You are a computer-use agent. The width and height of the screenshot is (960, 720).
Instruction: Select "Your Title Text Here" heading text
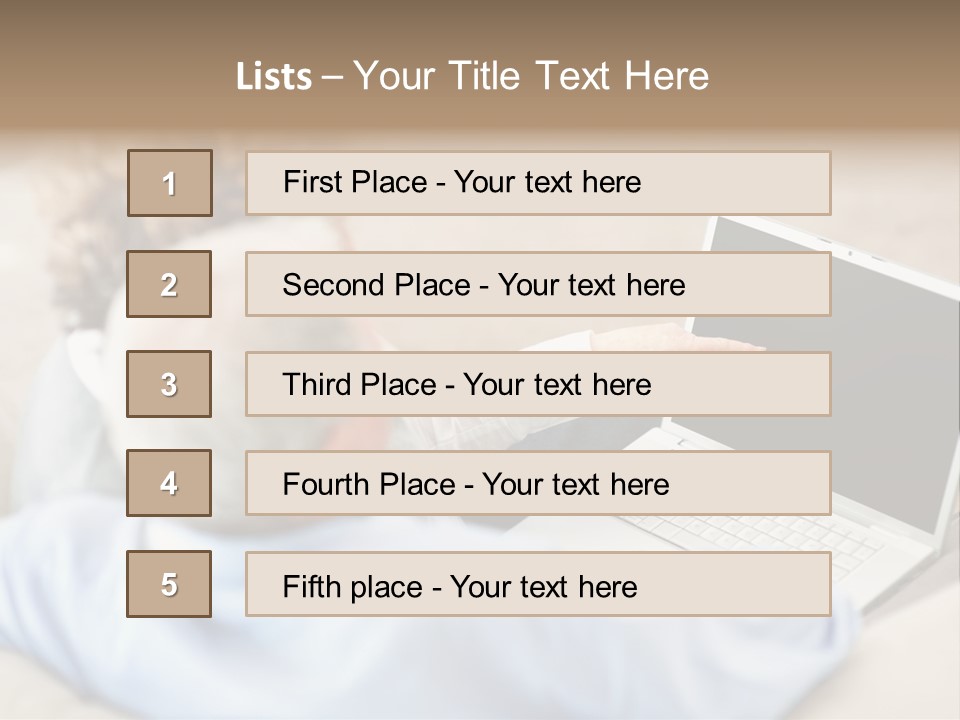coord(531,76)
